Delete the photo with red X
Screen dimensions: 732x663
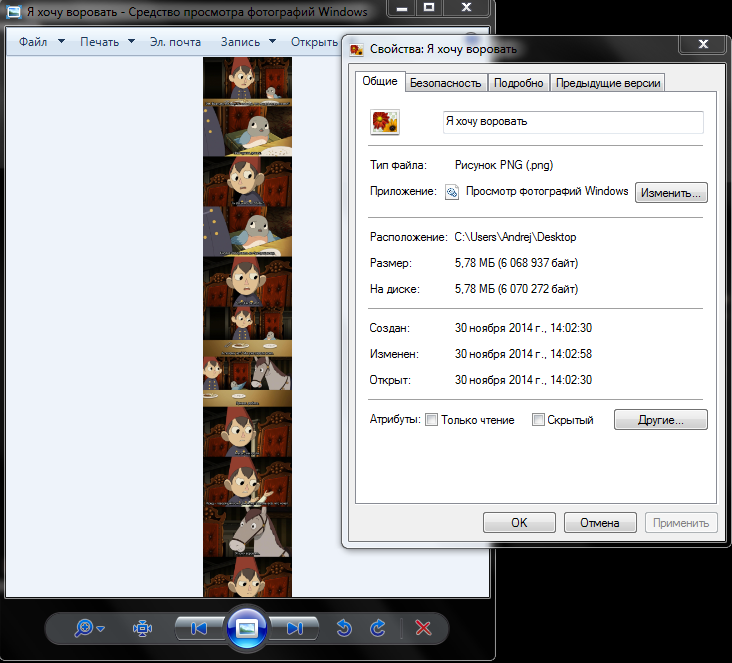pos(423,628)
